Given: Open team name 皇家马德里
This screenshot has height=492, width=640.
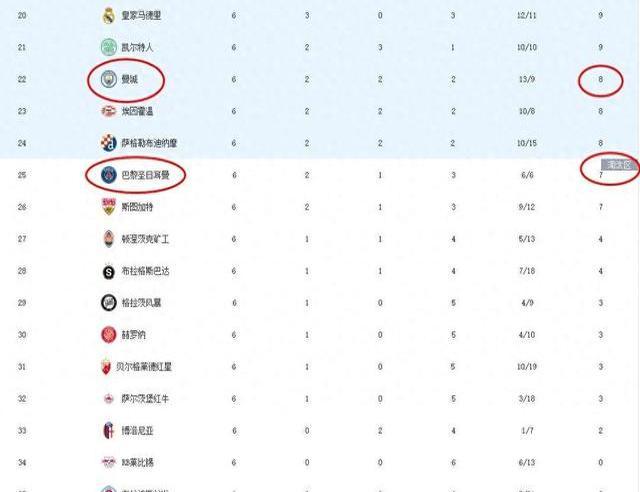Looking at the screenshot, I should tap(141, 16).
